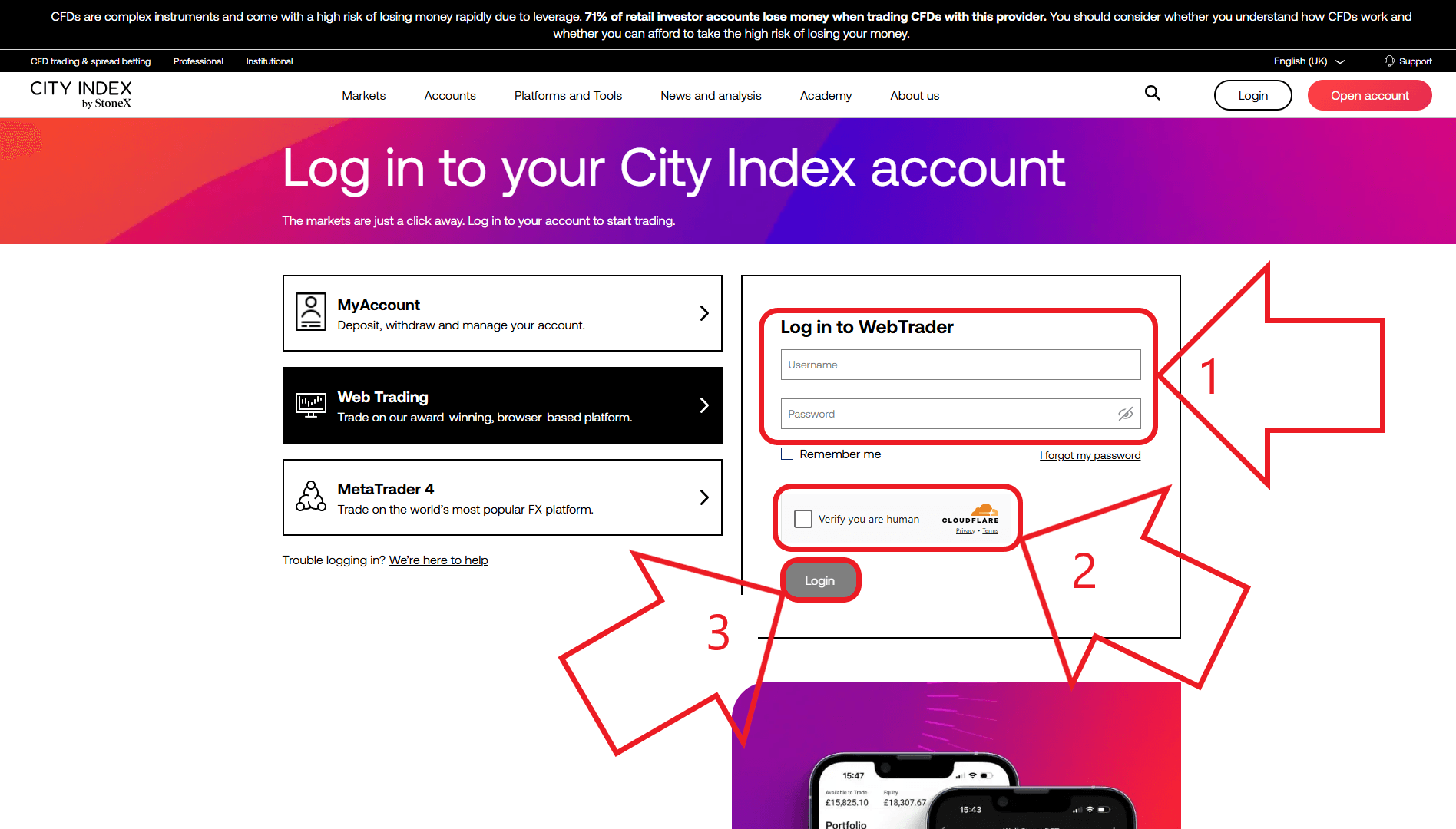Check the Verify you are human box
Image resolution: width=1456 pixels, height=829 pixels.
pos(803,519)
